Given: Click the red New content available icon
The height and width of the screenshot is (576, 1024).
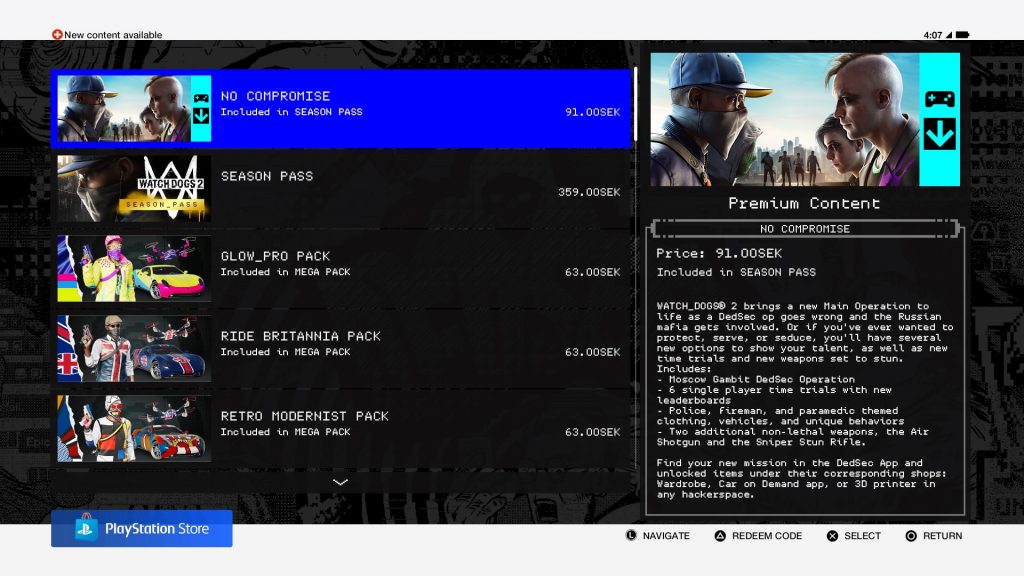Looking at the screenshot, I should (x=57, y=35).
